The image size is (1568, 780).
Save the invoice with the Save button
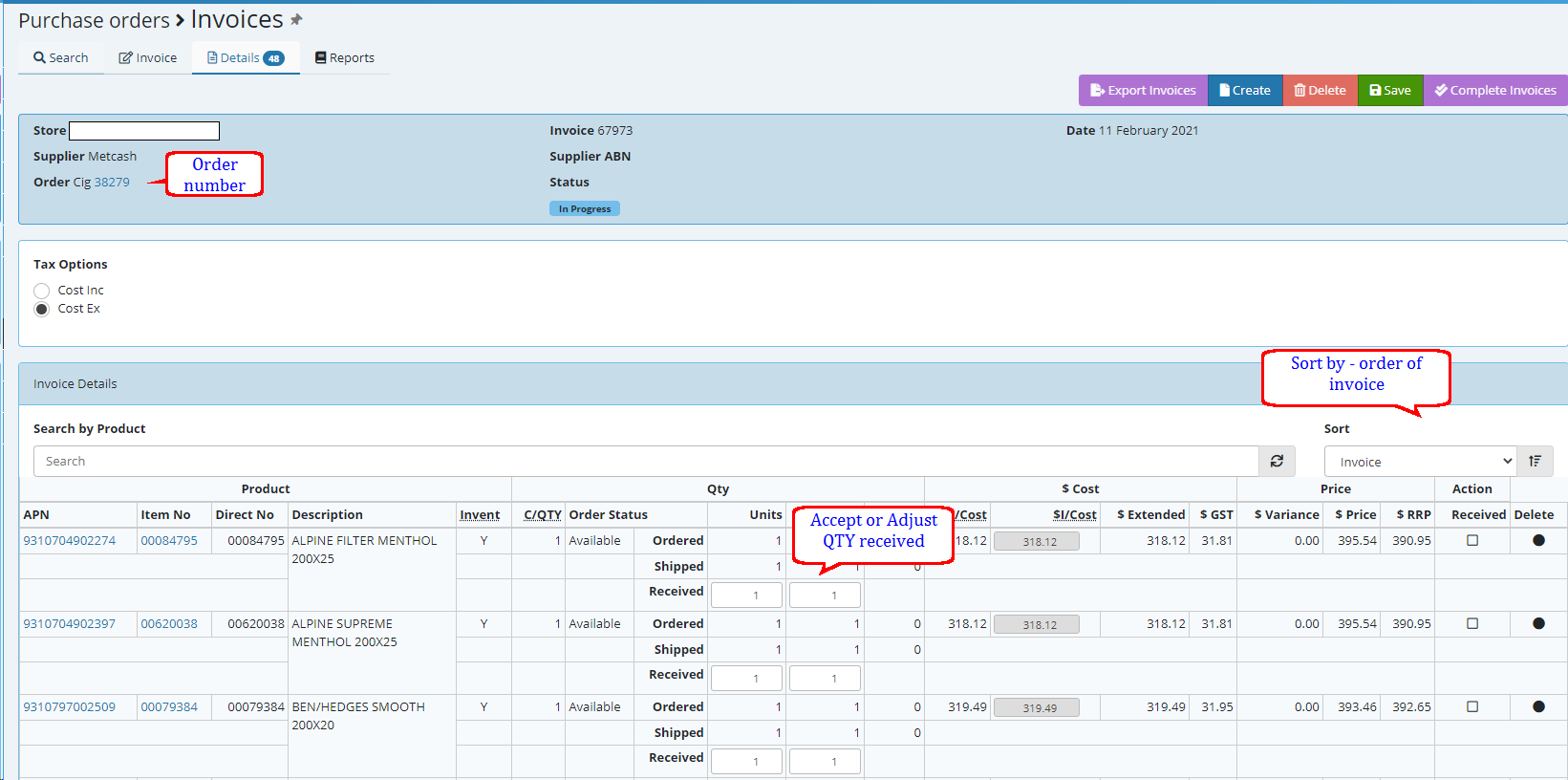(1390, 90)
